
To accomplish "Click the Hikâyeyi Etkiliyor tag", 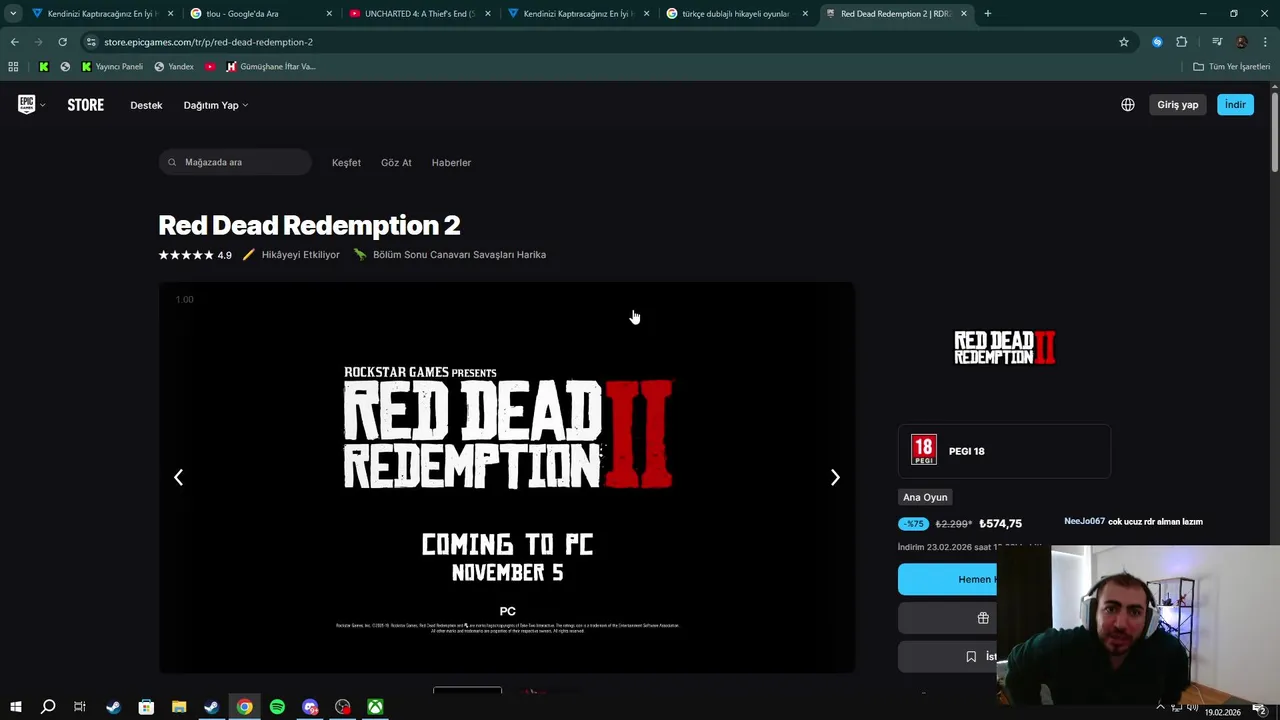I will 291,255.
